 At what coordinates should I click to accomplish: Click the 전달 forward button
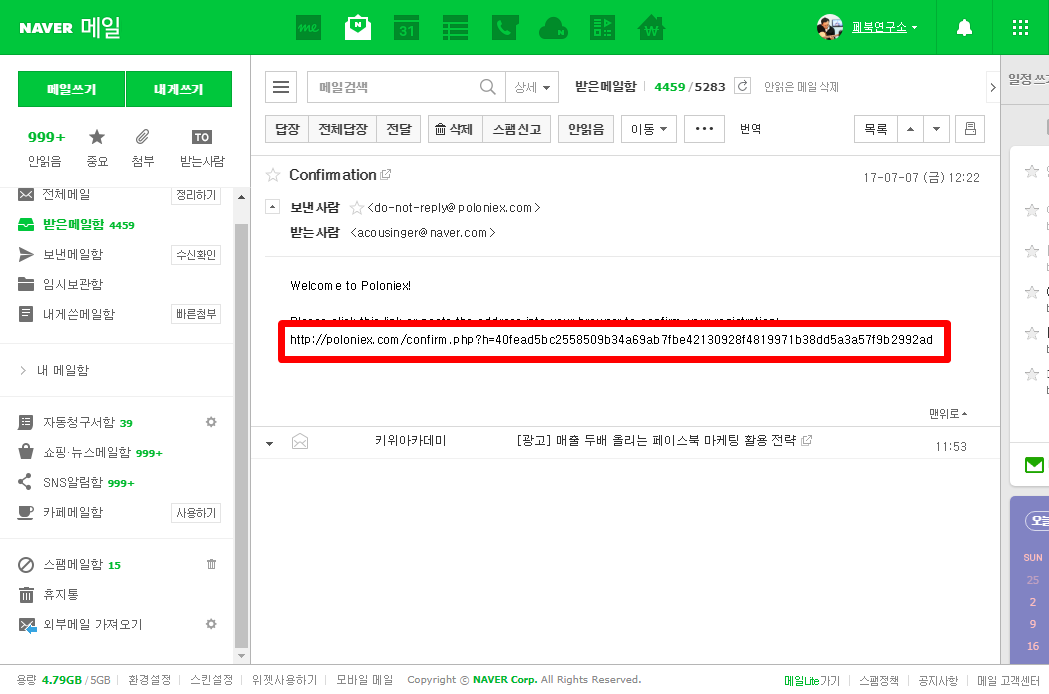pyautogui.click(x=399, y=128)
